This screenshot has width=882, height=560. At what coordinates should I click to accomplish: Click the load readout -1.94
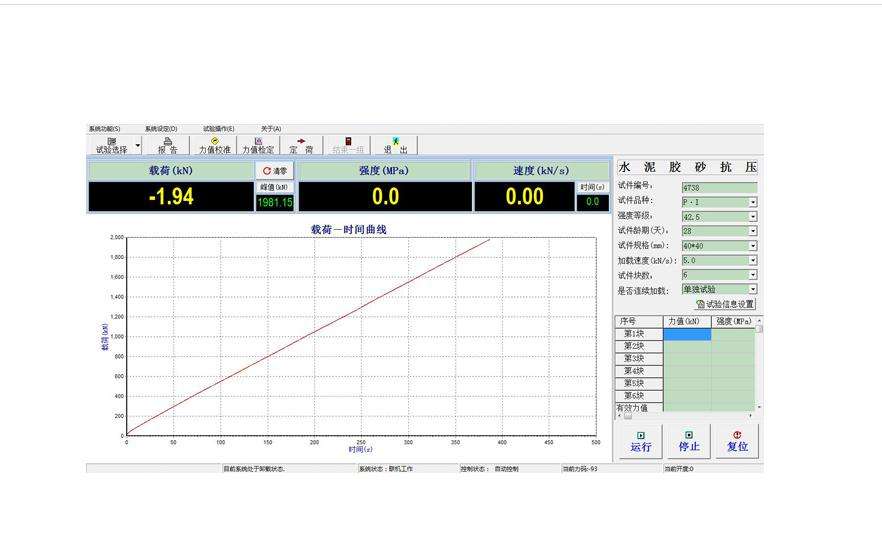[x=171, y=196]
